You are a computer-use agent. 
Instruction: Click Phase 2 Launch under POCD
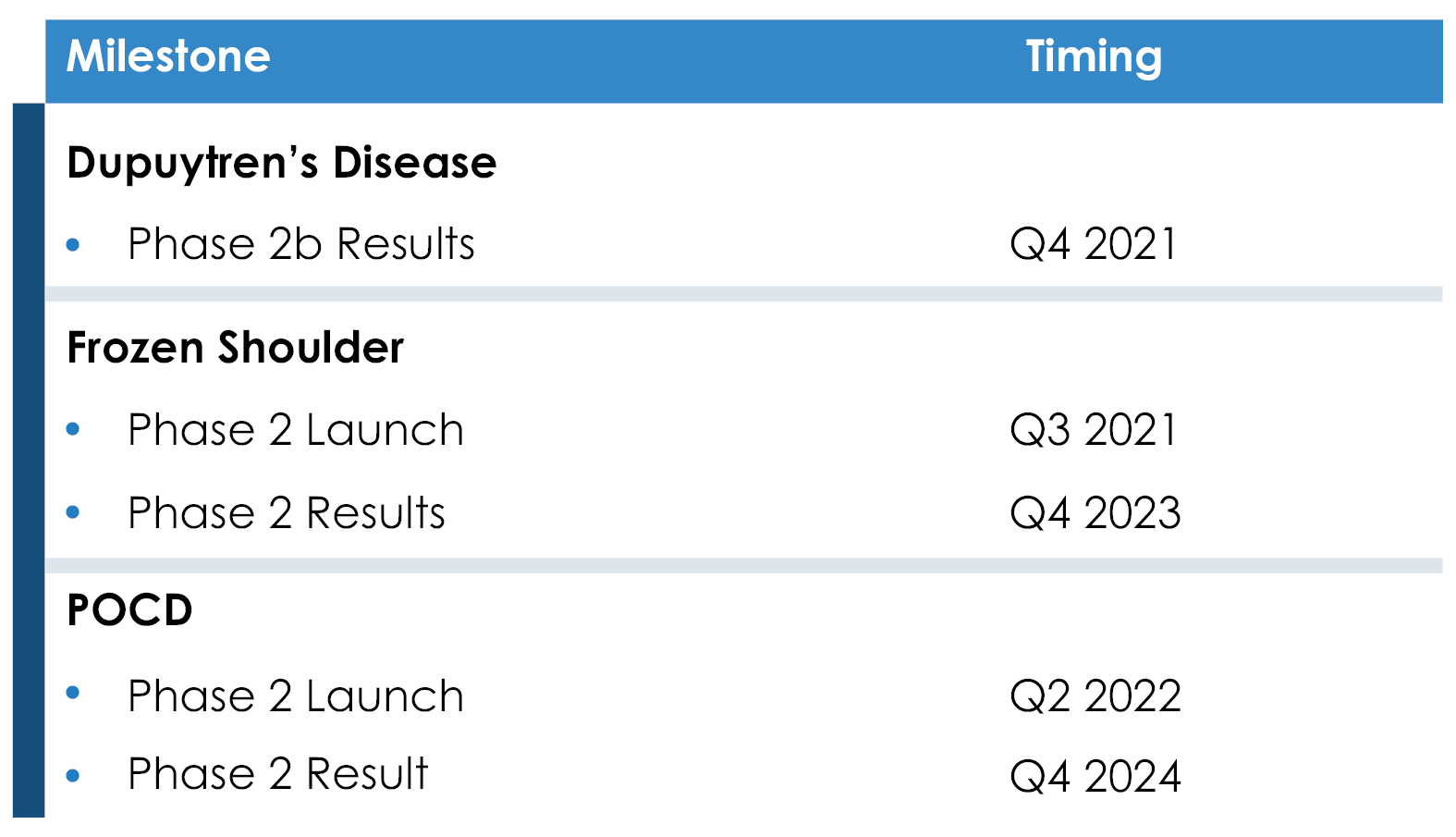pyautogui.click(x=296, y=696)
